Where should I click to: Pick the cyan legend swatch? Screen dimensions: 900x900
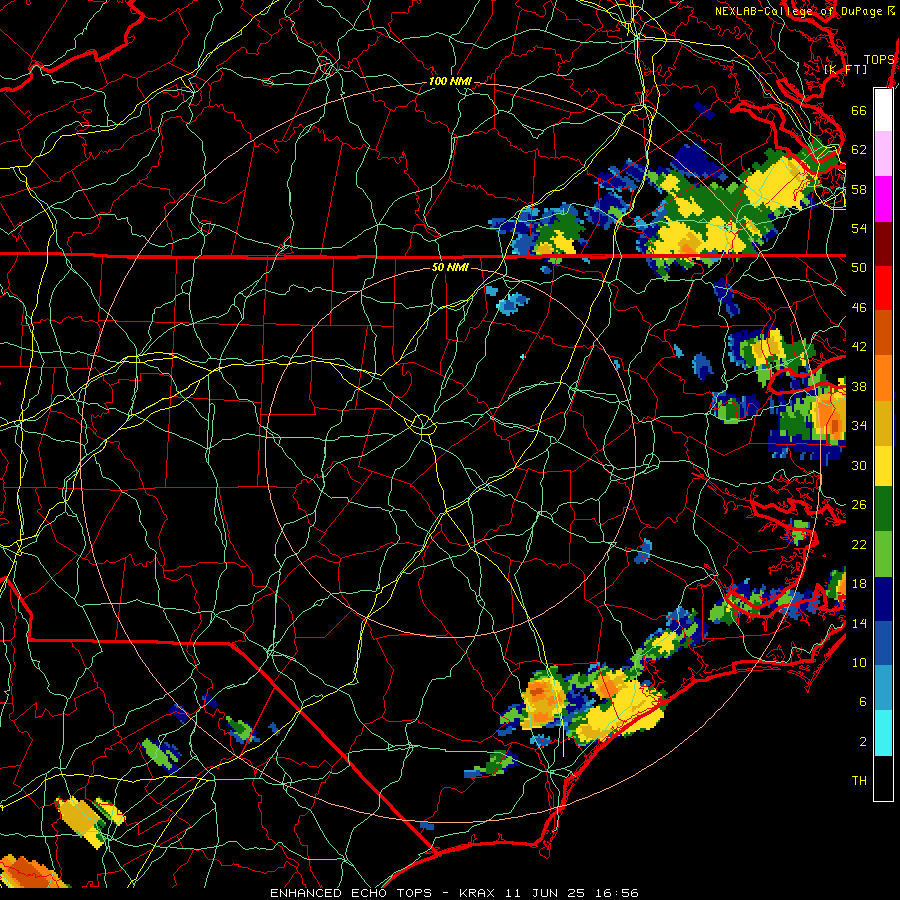click(x=883, y=733)
